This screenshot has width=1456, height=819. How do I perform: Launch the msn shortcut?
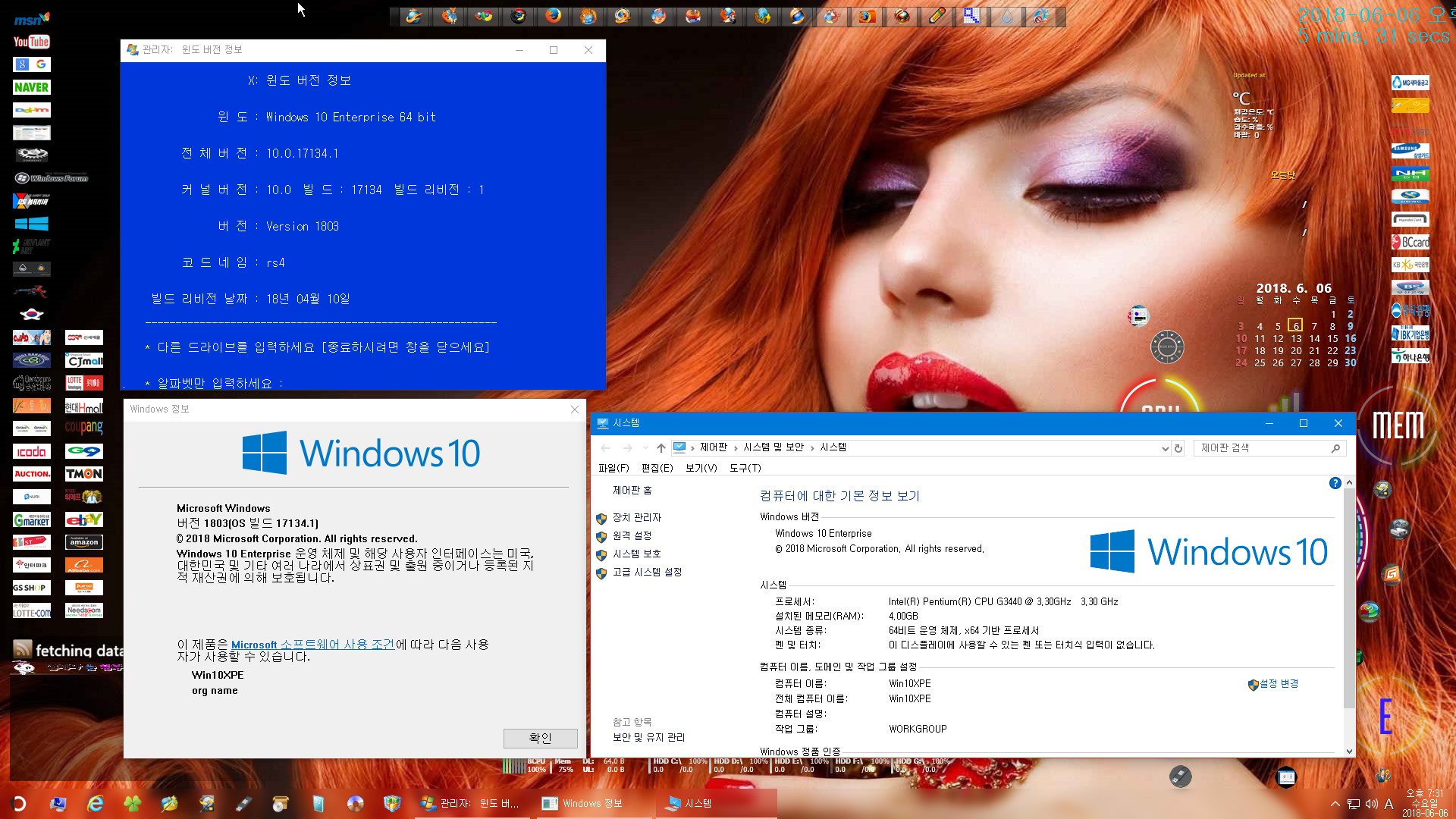pos(31,19)
